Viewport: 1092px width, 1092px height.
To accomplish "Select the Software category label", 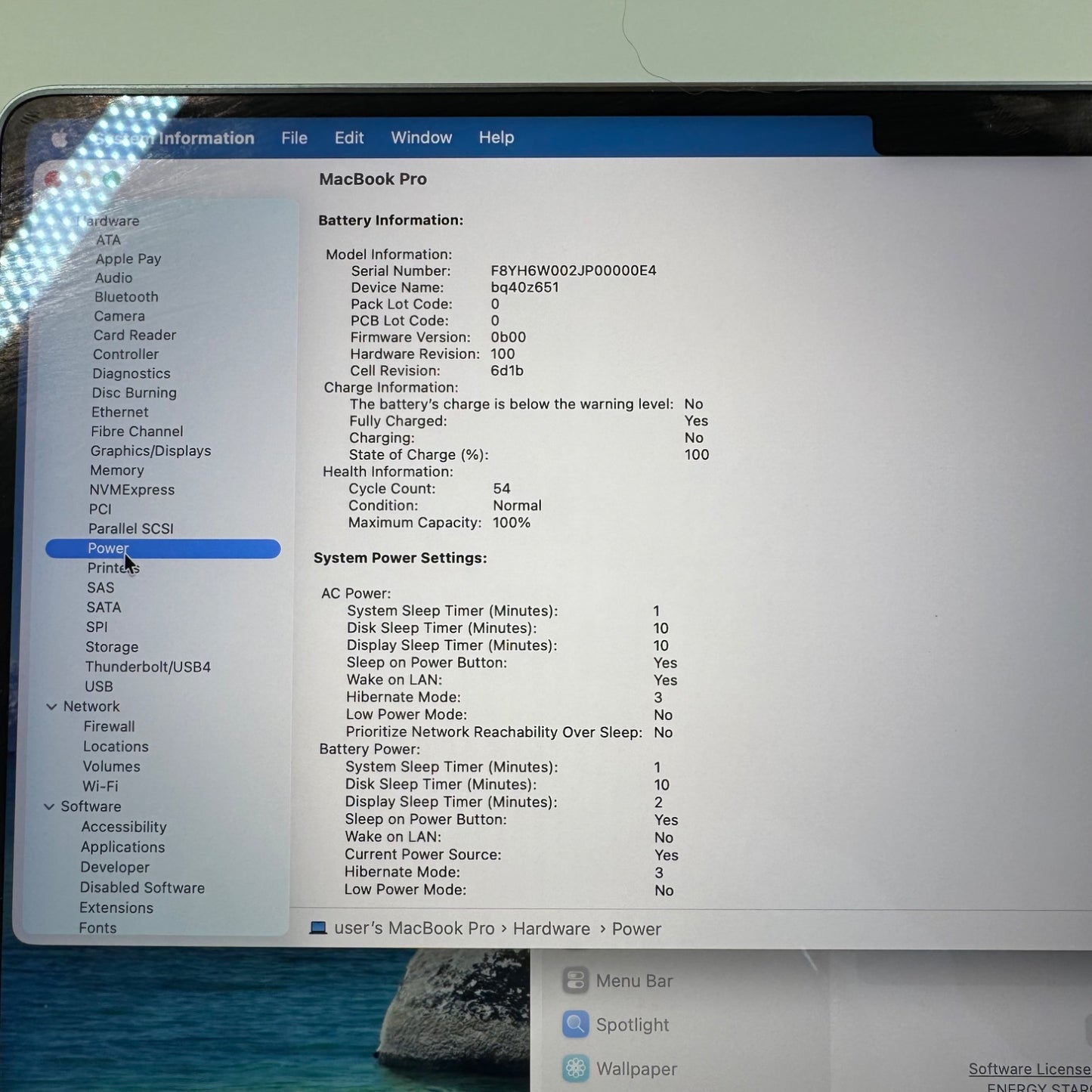I will point(91,806).
